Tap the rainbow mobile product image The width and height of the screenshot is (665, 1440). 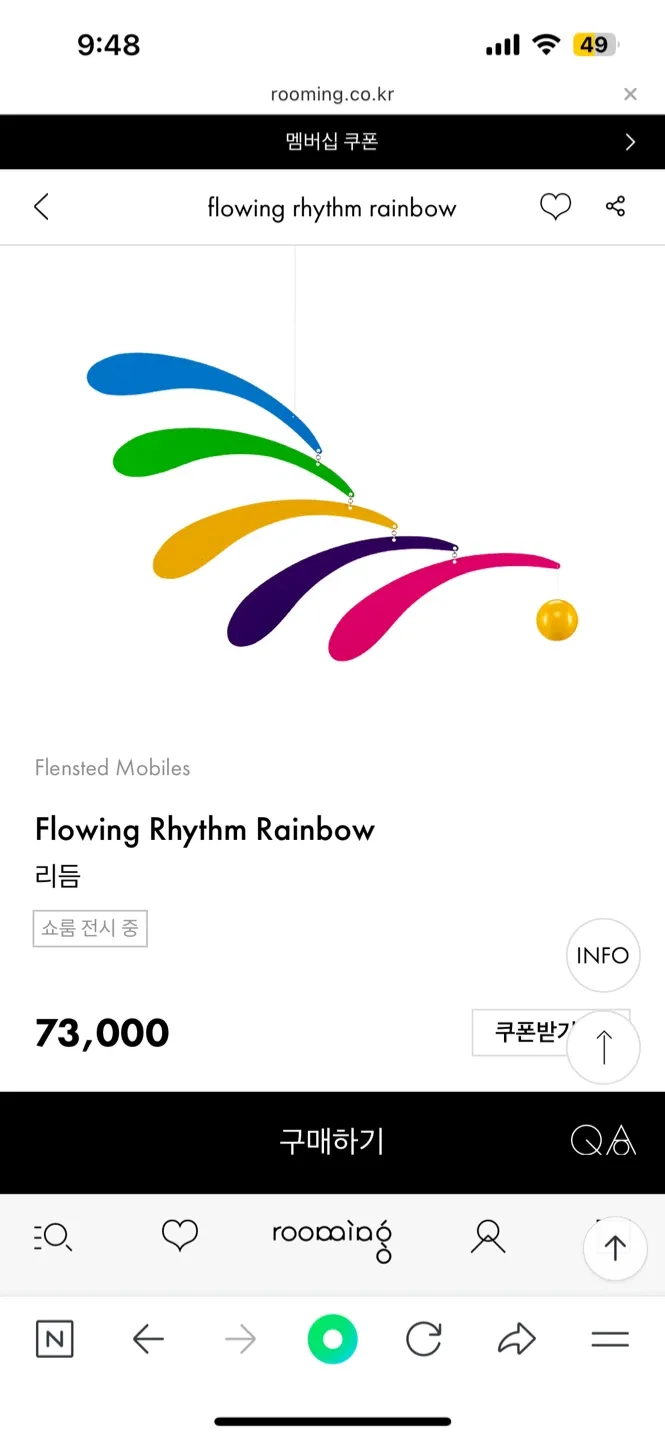(332, 500)
